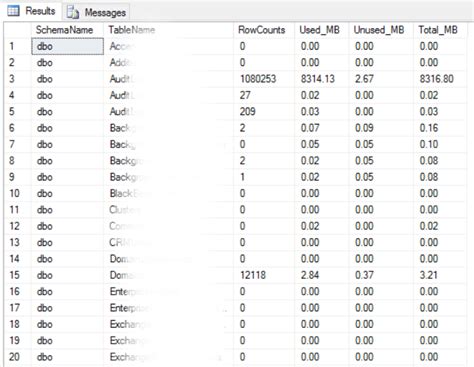Select the Used_MB 0.00 in row 17
Viewport: 474px width, 367px height.
pos(310,307)
